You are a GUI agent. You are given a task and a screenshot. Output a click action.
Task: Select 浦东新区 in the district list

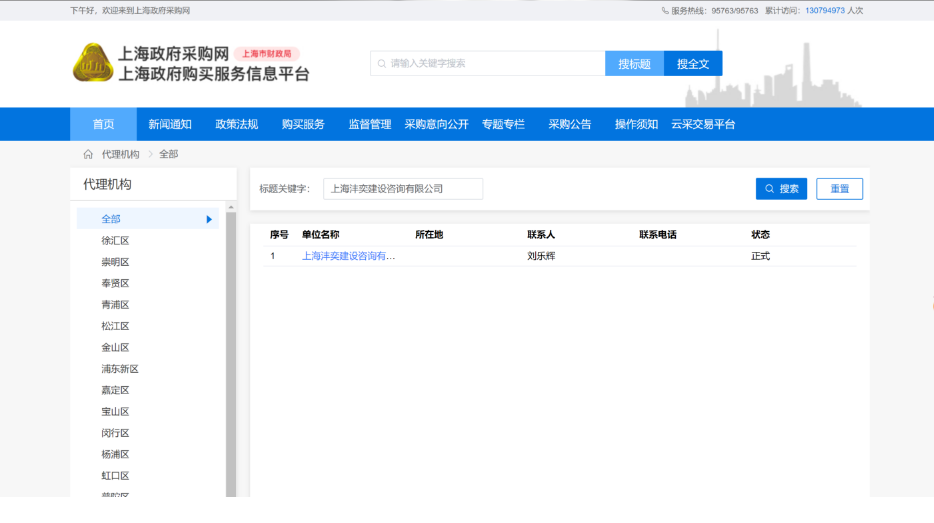pyautogui.click(x=120, y=369)
